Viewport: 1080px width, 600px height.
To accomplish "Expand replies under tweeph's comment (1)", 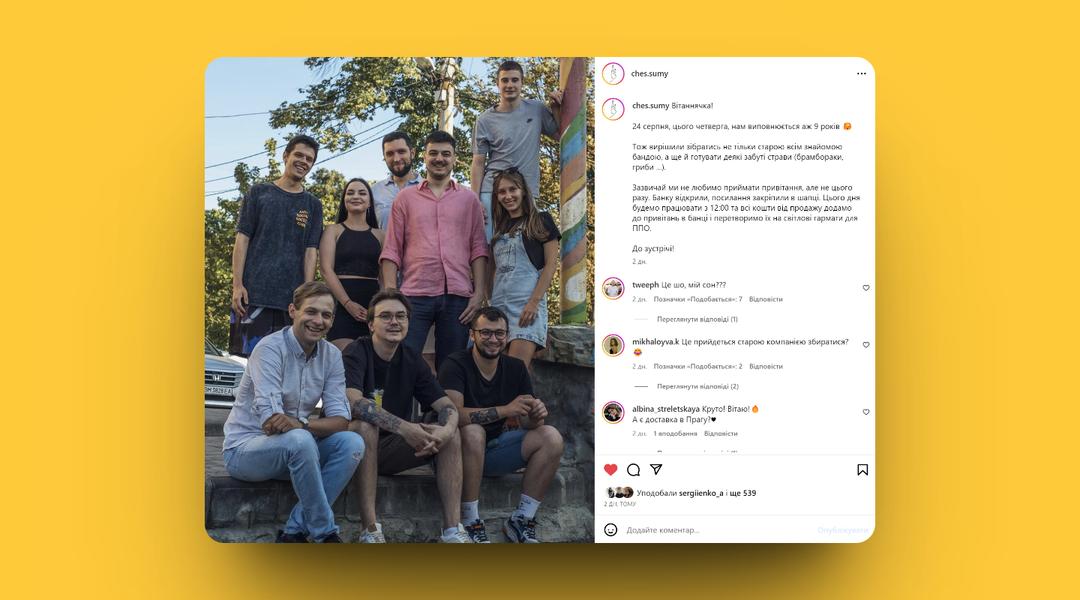I will 697,320.
